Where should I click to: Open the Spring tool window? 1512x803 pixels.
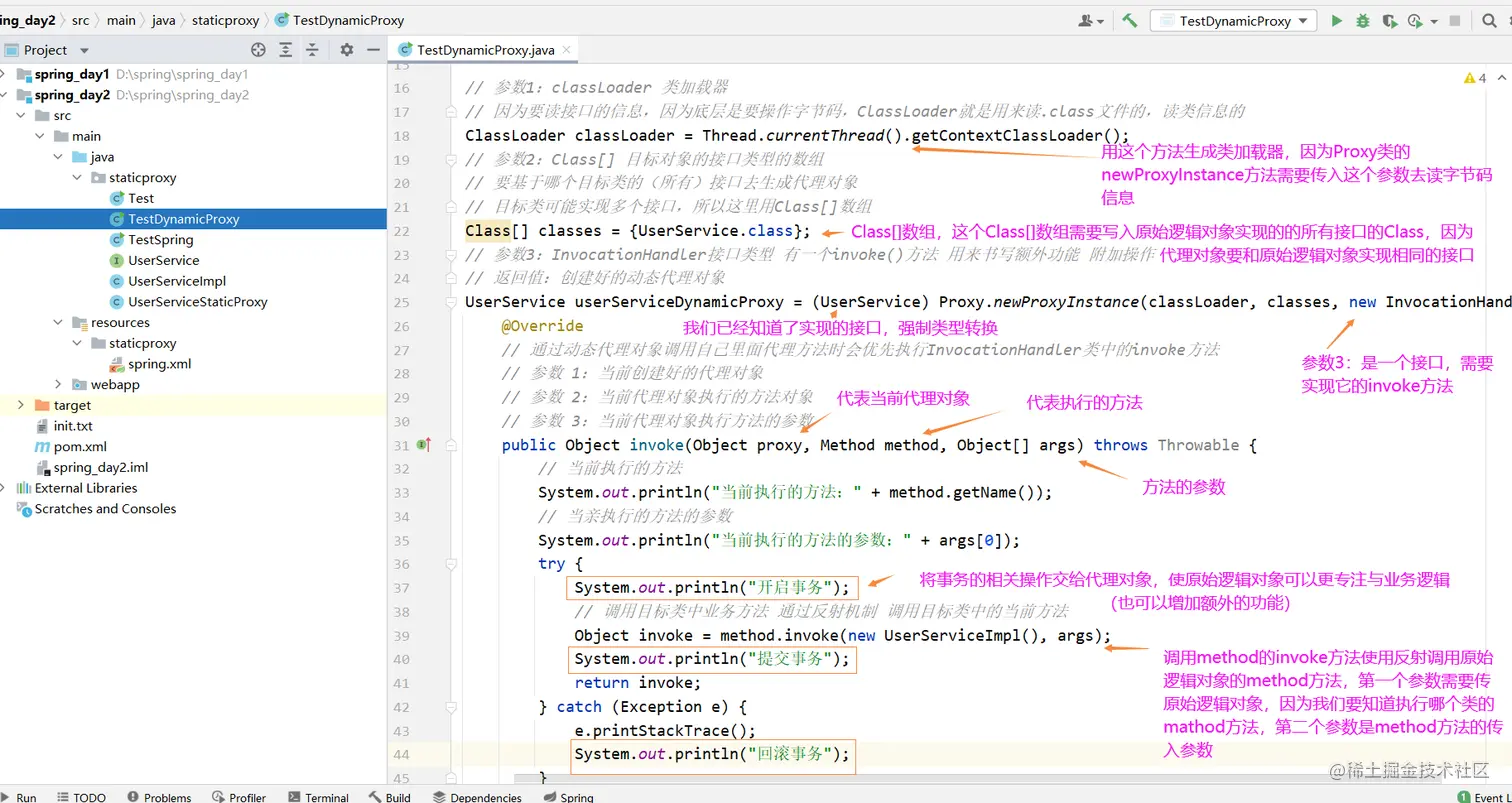[x=568, y=797]
